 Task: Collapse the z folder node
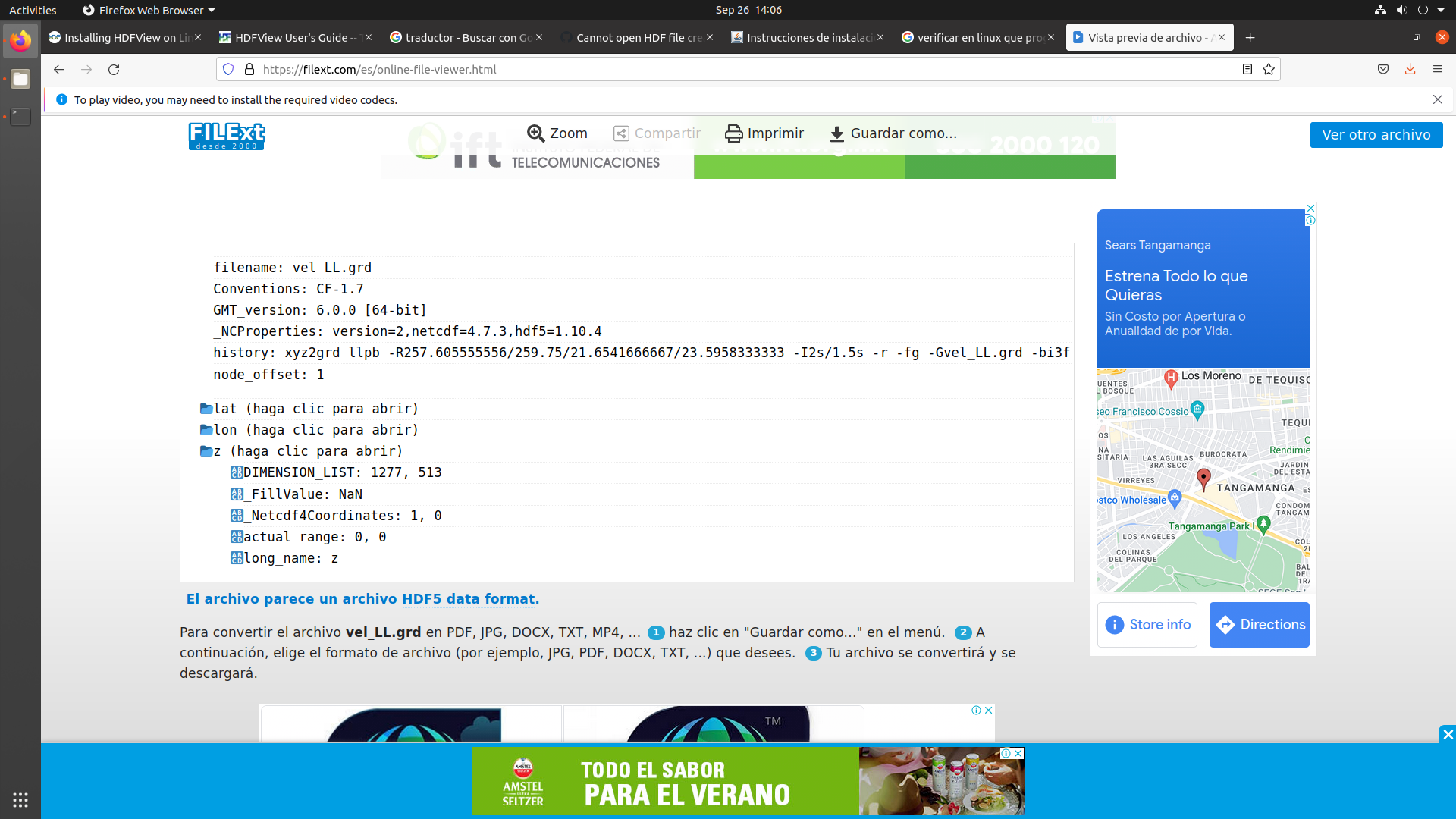pos(206,450)
